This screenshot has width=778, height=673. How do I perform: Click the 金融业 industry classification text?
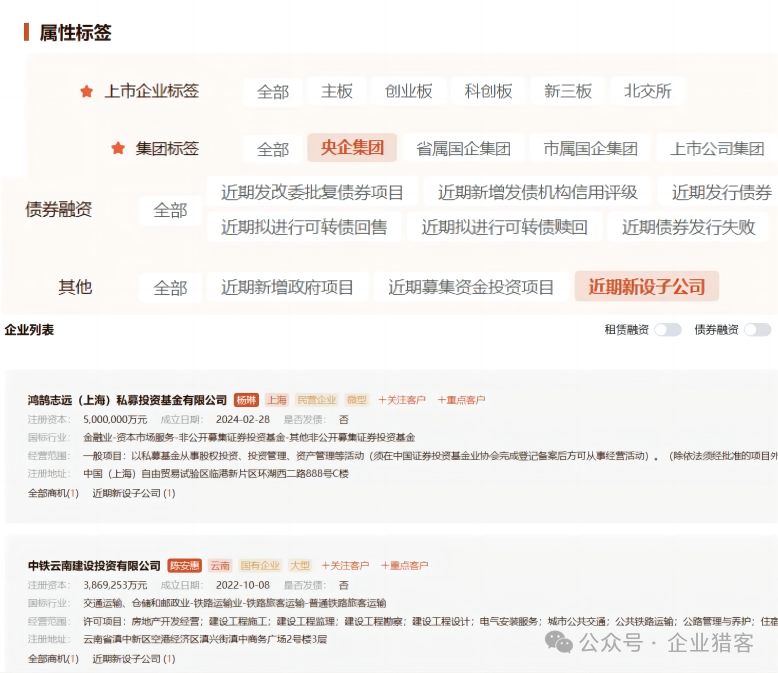249,438
